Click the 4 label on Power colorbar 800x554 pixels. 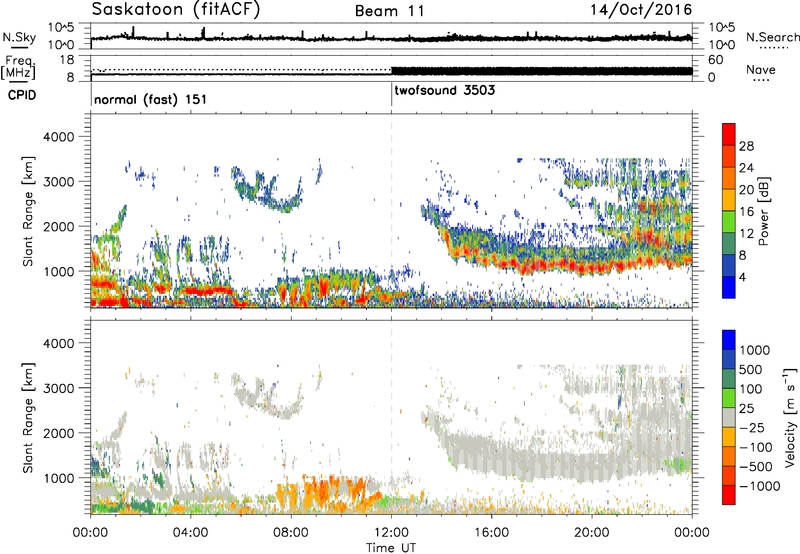[x=743, y=277]
